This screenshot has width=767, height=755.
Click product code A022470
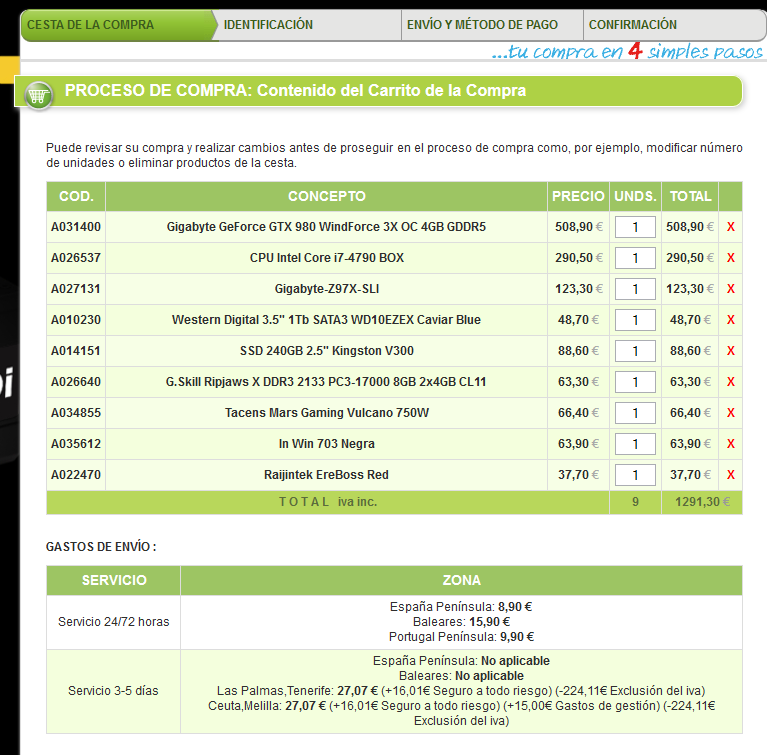[76, 475]
